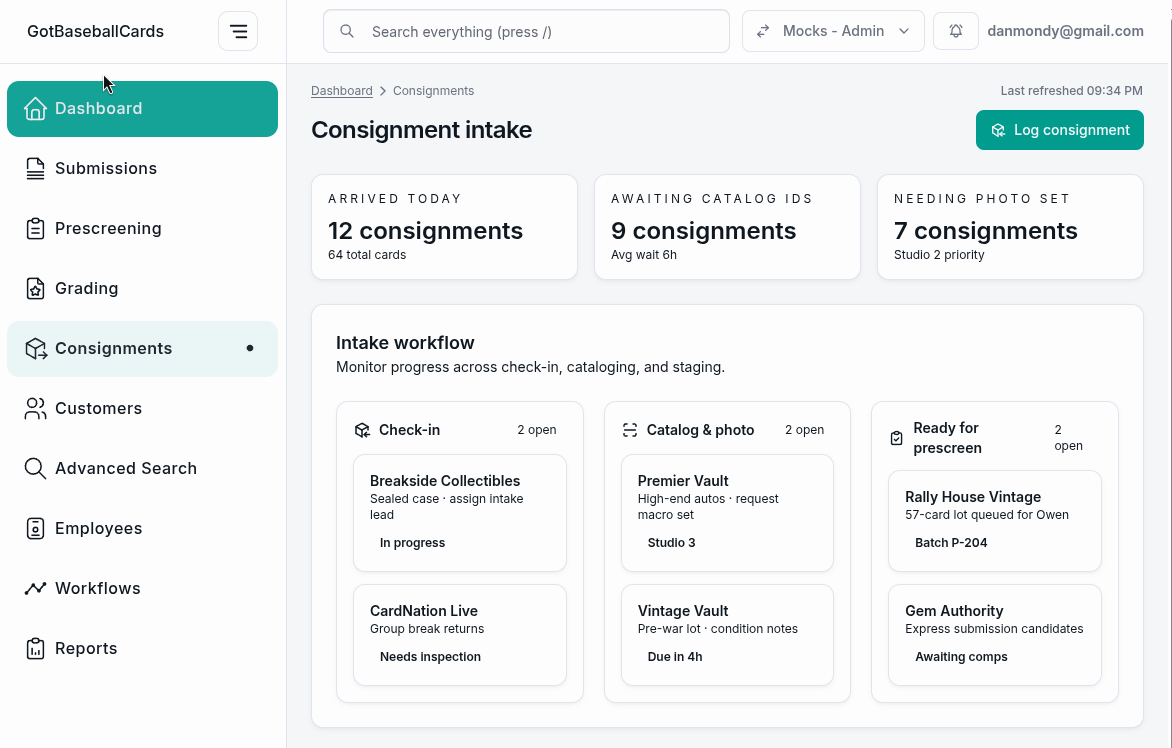Click the search magnifier icon

point(347,31)
